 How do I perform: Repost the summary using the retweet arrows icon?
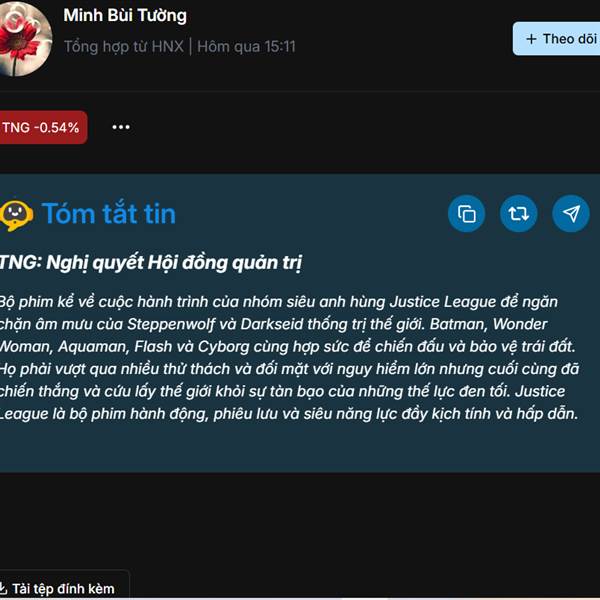point(518,214)
